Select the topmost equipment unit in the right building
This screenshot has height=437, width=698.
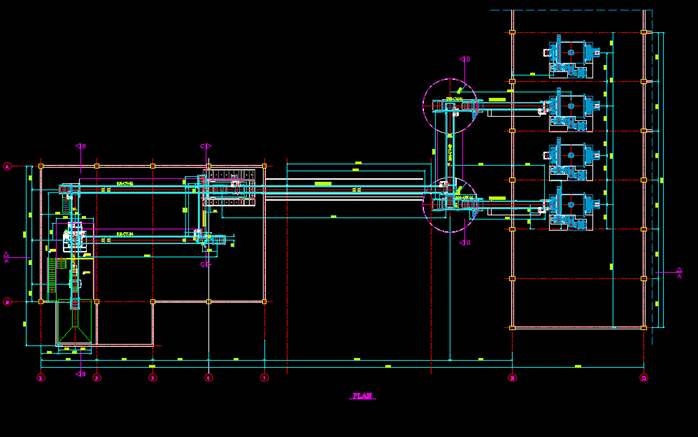click(571, 58)
